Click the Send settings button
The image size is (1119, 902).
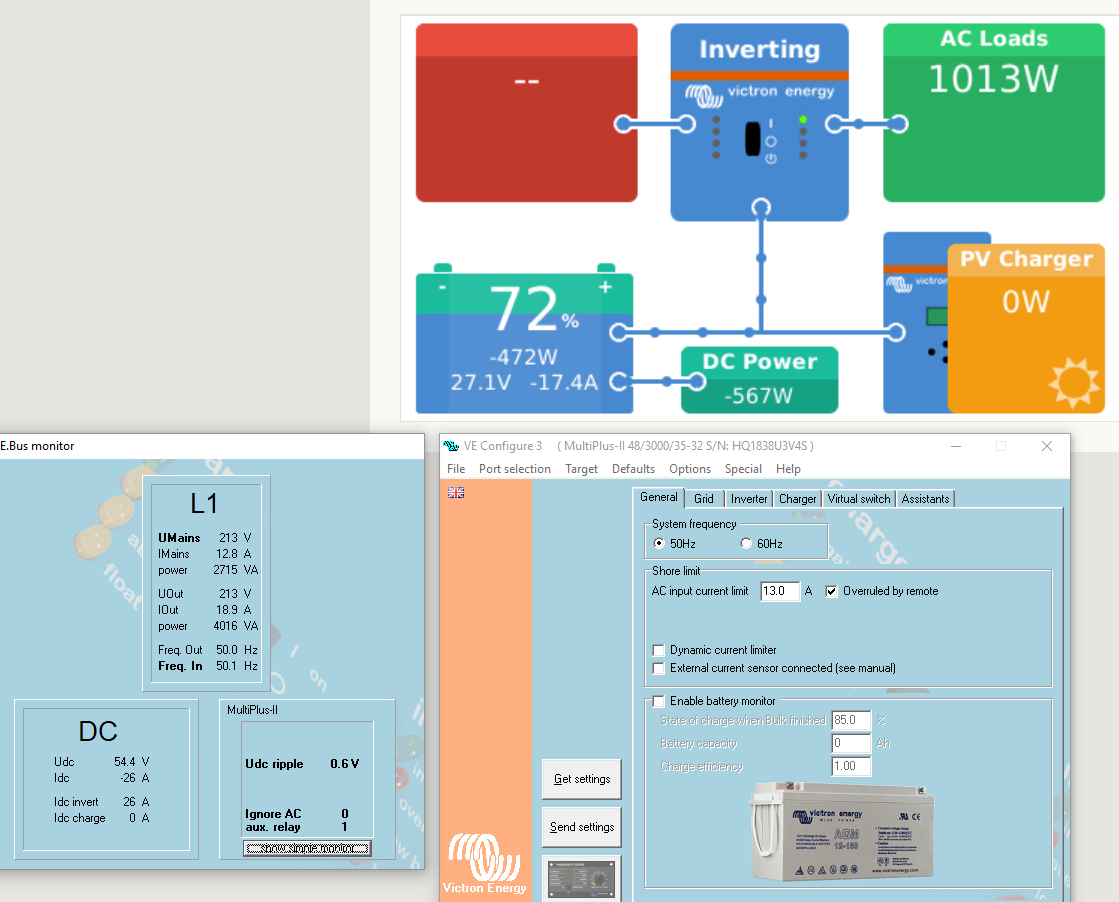coord(582,826)
